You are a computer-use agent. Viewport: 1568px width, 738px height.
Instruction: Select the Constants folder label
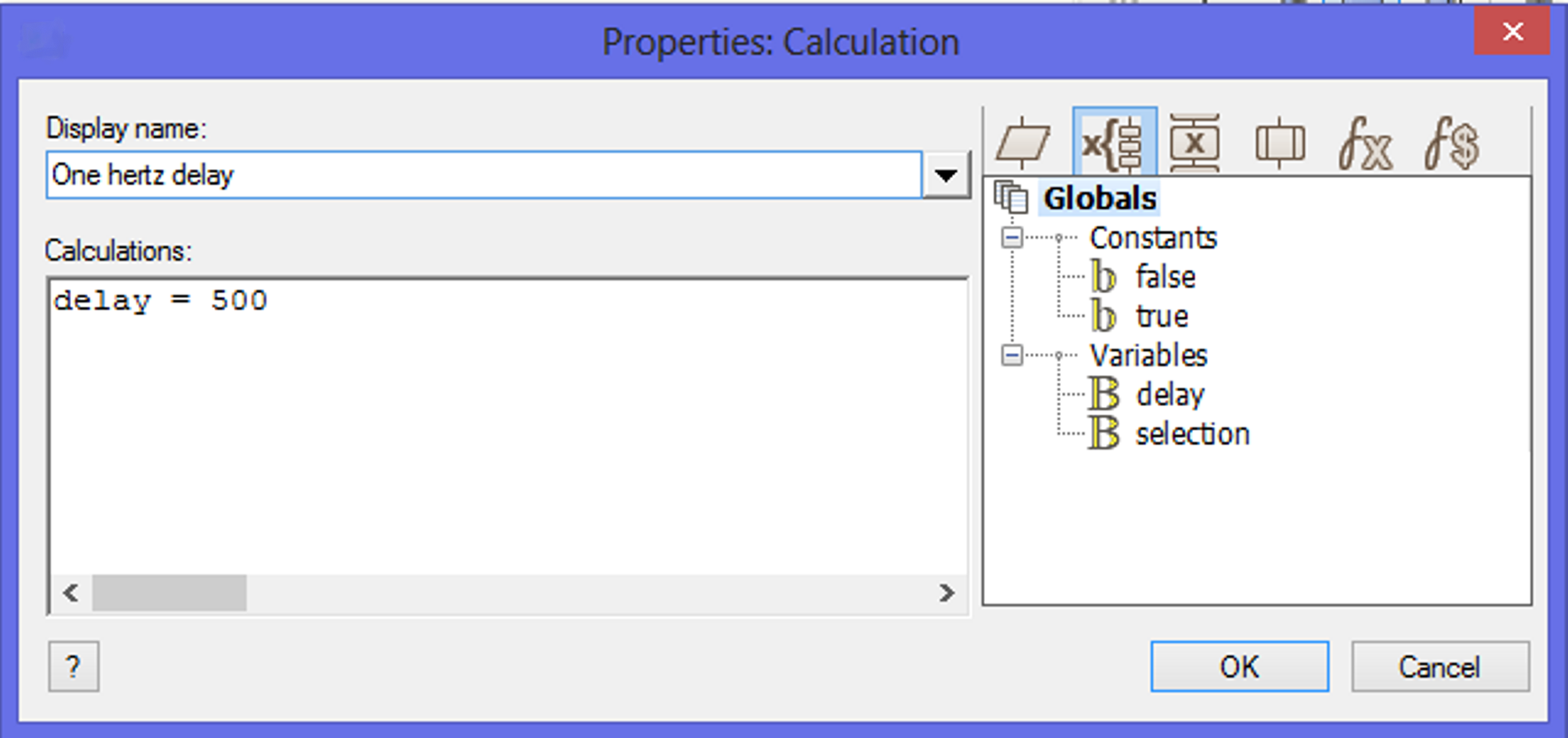[x=1153, y=237]
